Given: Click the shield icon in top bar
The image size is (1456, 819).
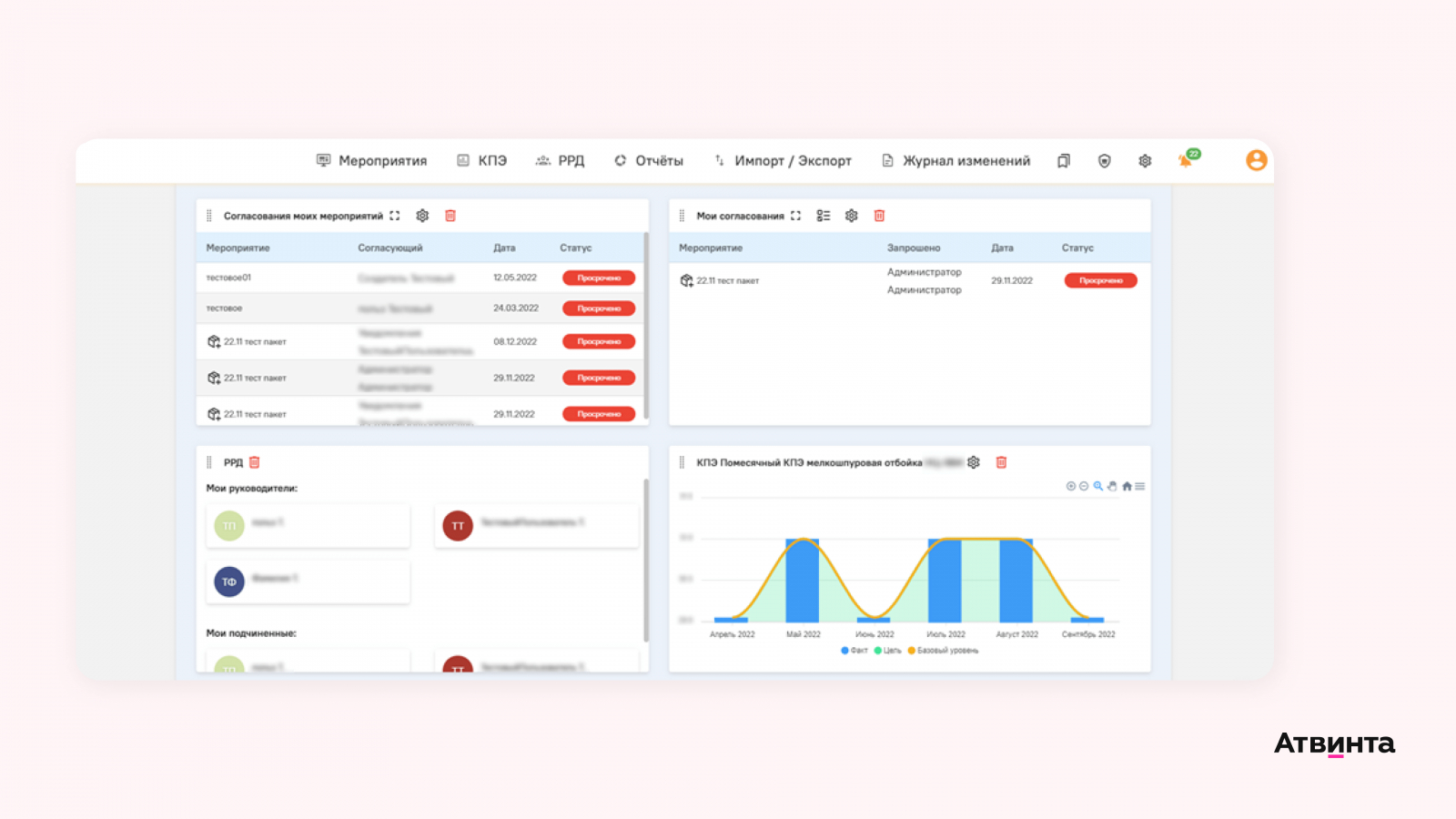Looking at the screenshot, I should (x=1104, y=161).
